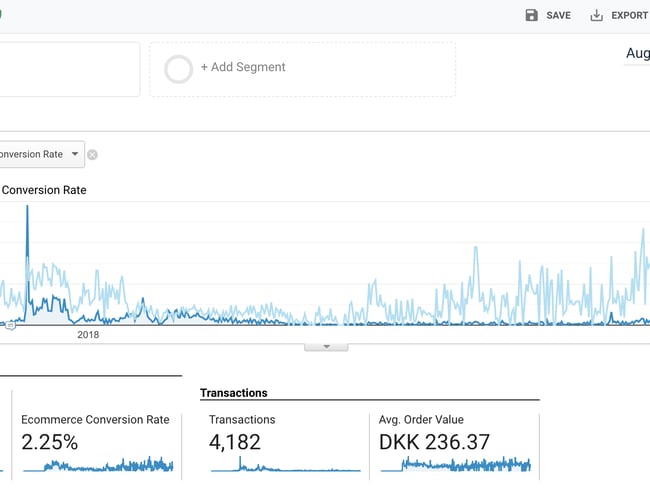Select the Ecommerce Conversion Rate scorecard label
650x500 pixels.
pos(95,420)
